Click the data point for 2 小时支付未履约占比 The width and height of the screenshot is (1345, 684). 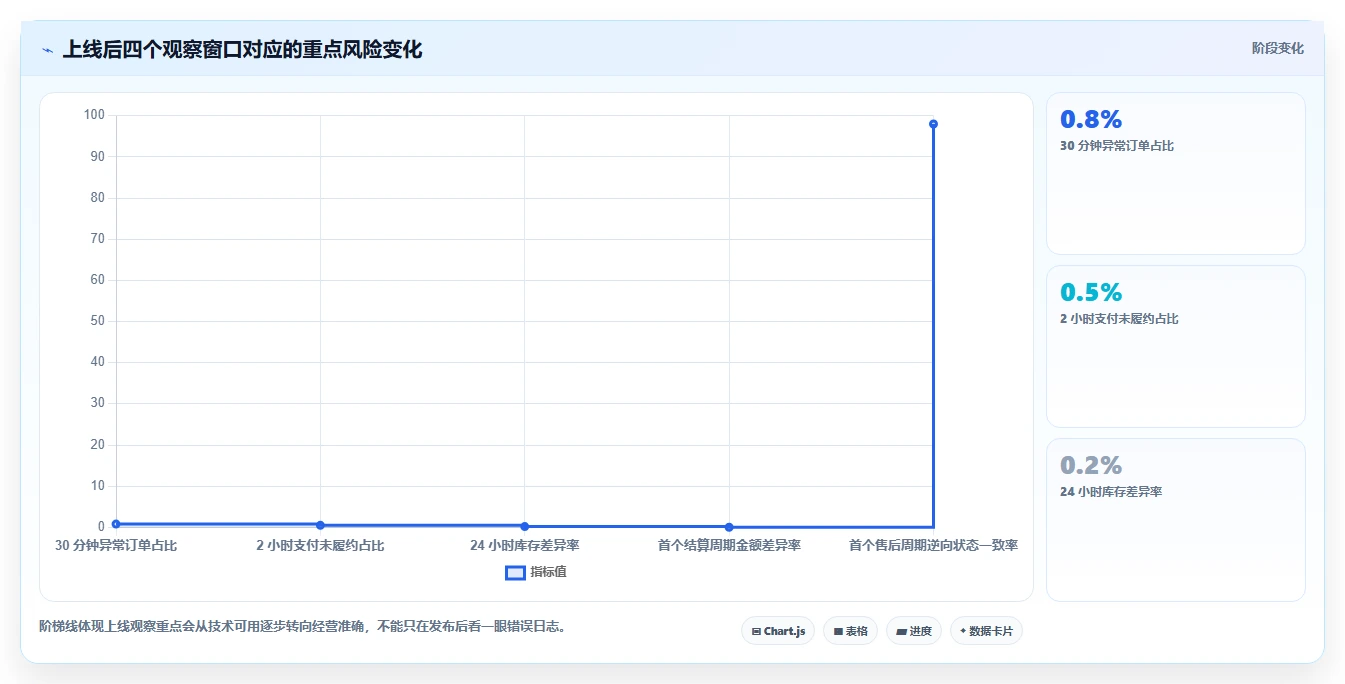tap(320, 525)
